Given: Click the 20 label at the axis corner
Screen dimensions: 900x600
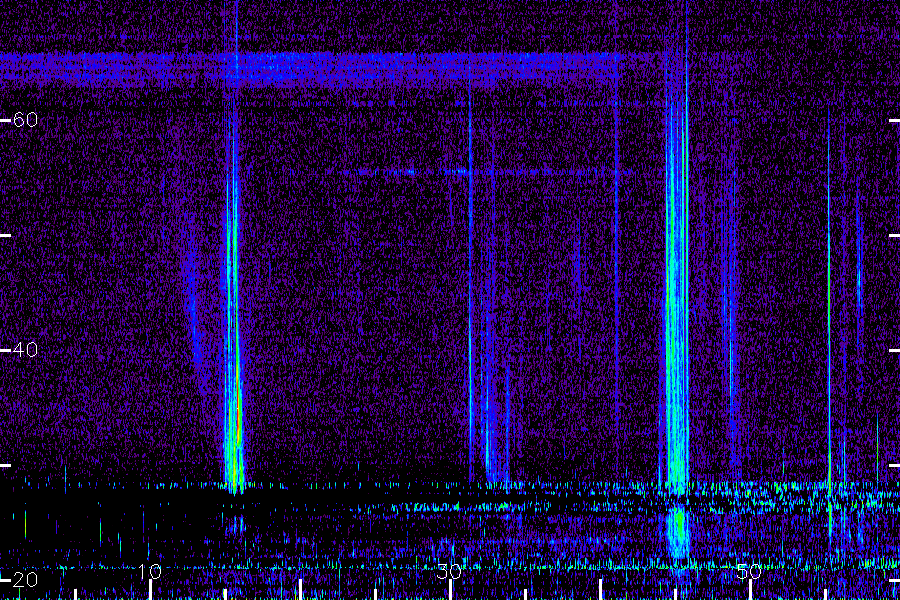Looking at the screenshot, I should click(25, 579).
